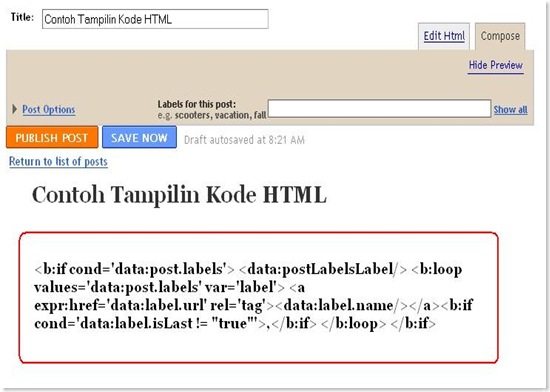The height and width of the screenshot is (392, 550).
Task: Switch to the Compose tab
Action: click(x=500, y=36)
